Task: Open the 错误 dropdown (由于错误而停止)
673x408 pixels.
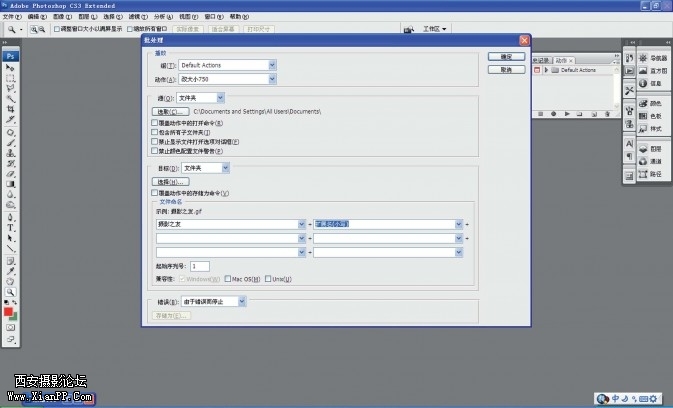Action: point(243,301)
